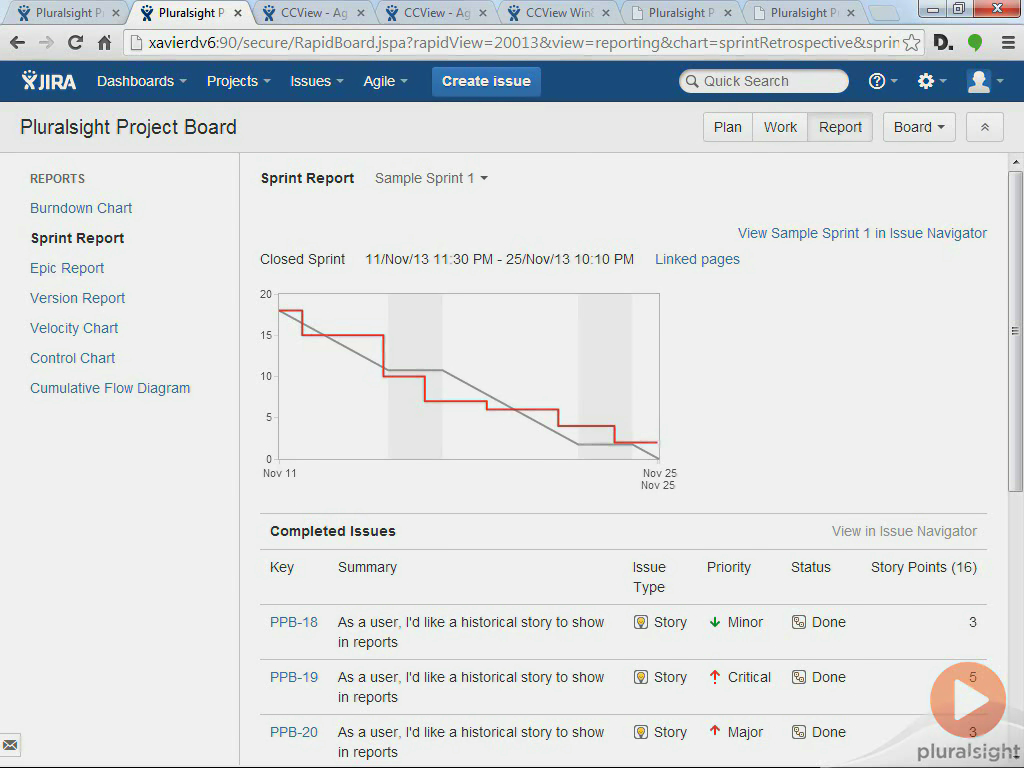The width and height of the screenshot is (1024, 768).
Task: Switch to Work mode
Action: (x=780, y=127)
